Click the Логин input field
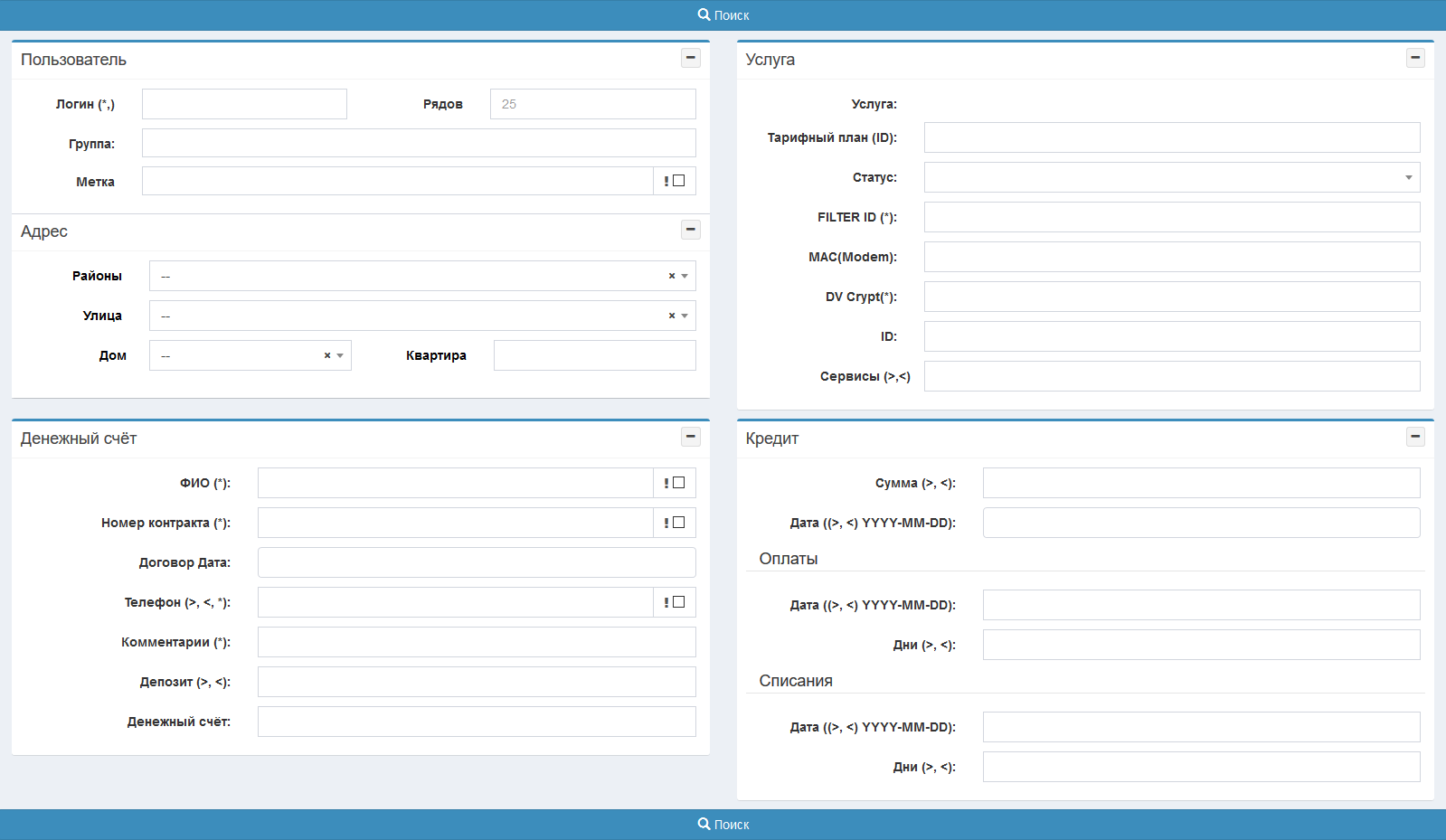Viewport: 1446px width, 840px height. 244,104
